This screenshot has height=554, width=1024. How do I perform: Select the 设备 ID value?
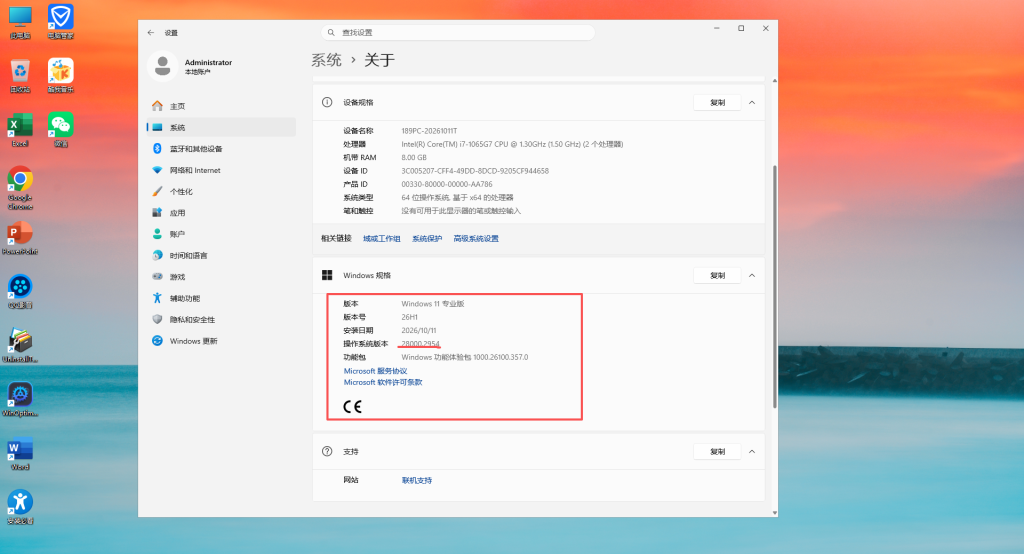(x=475, y=171)
